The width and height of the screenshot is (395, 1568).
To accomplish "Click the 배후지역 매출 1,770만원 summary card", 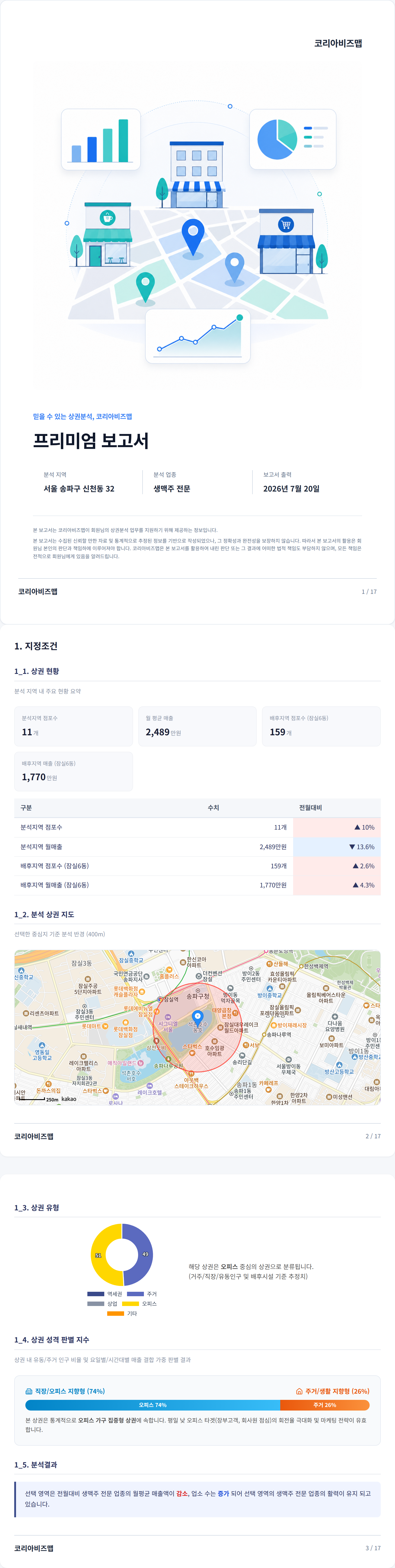I will click(x=74, y=771).
